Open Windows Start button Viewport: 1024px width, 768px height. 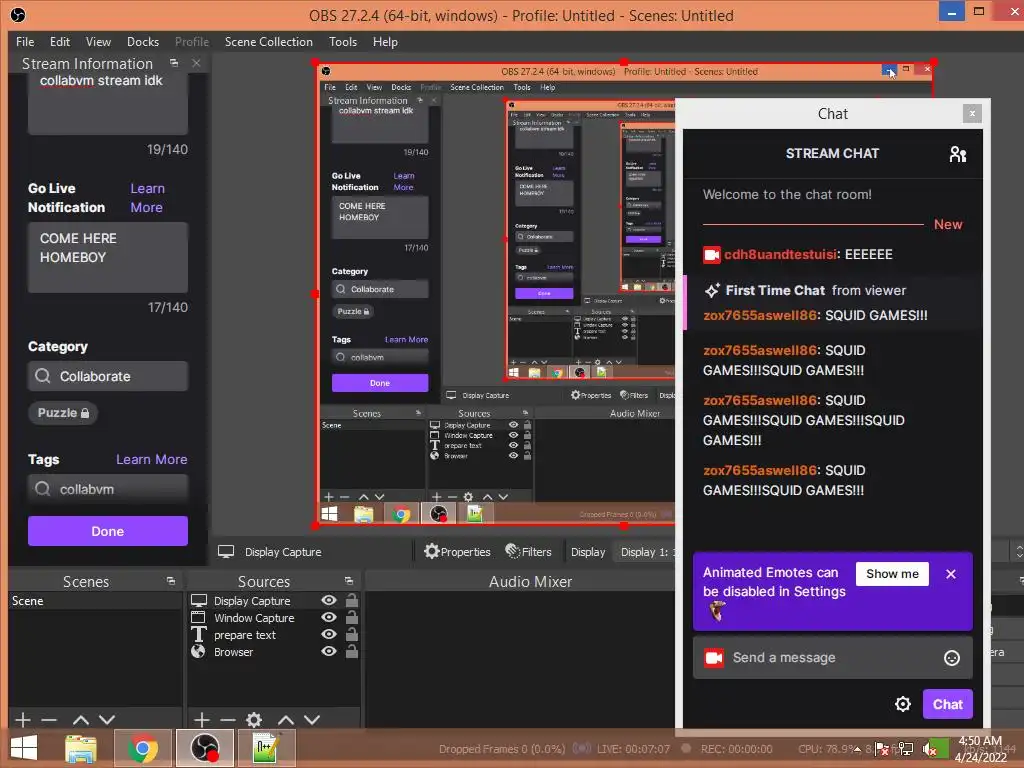click(24, 748)
